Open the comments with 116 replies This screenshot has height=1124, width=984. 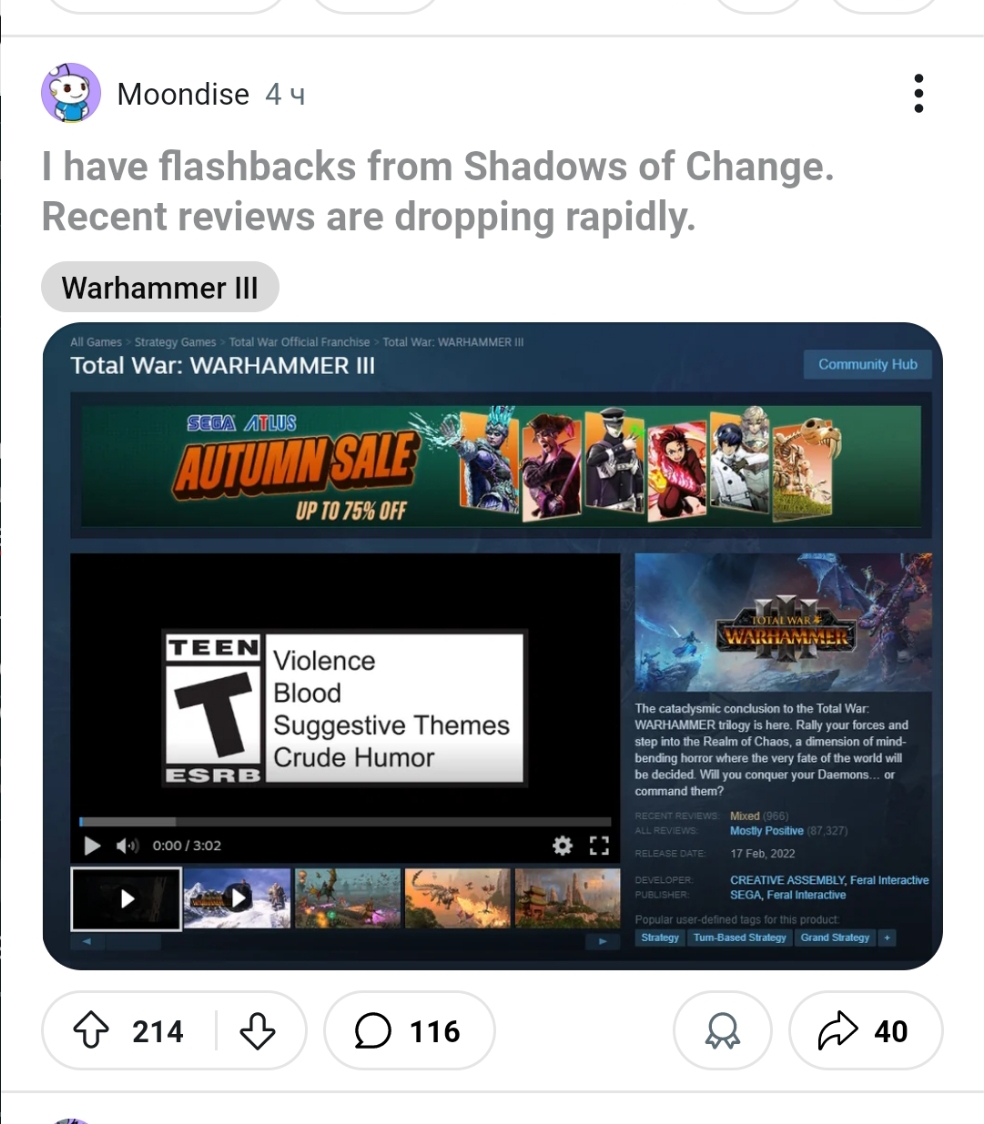[x=409, y=1030]
